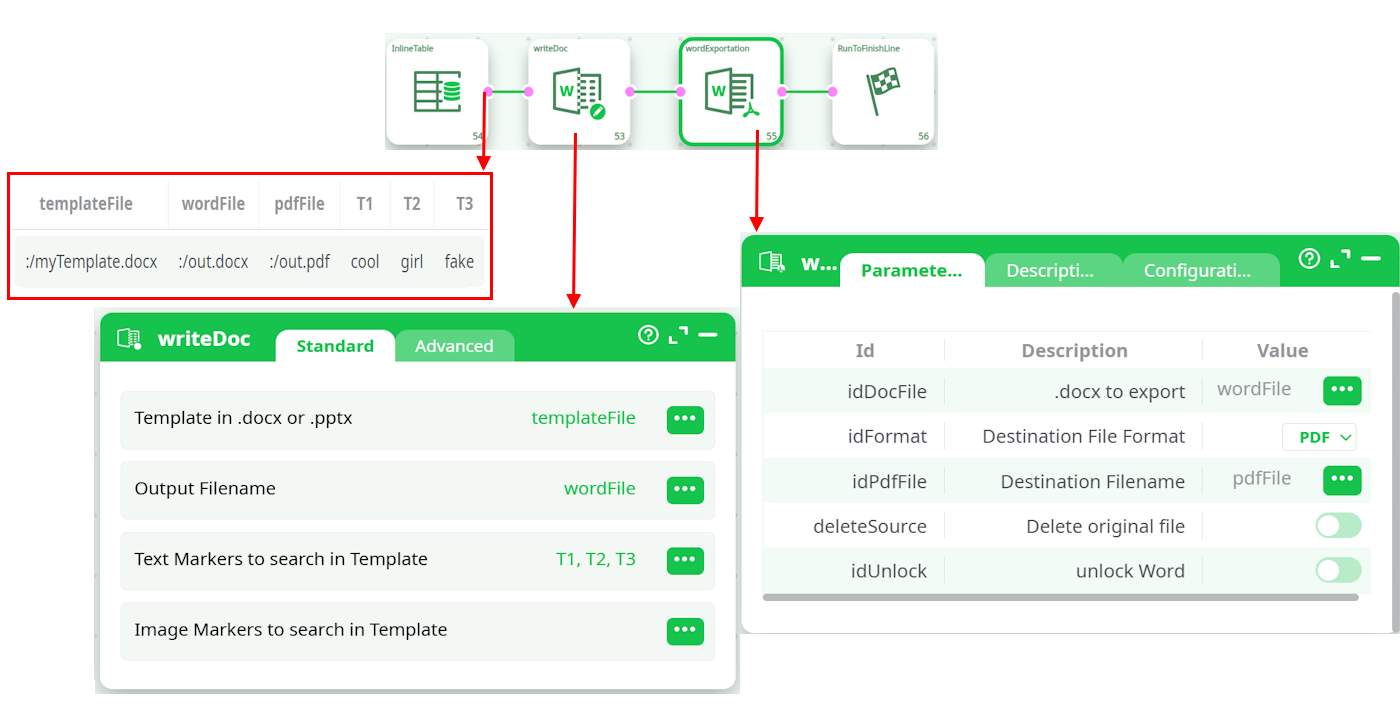This screenshot has height=705, width=1400.
Task: Open the Description tab
Action: [1049, 270]
